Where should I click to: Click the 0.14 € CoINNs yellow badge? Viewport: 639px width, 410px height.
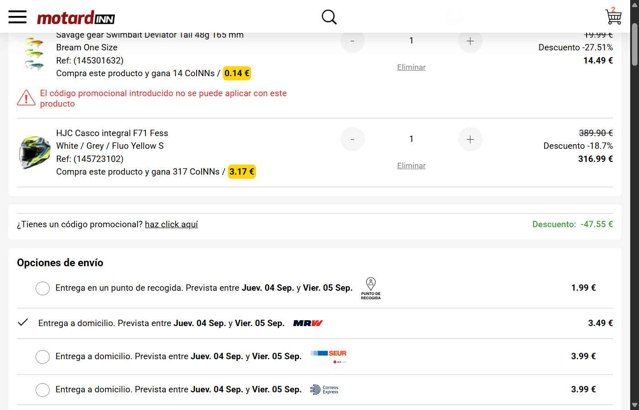pos(237,73)
